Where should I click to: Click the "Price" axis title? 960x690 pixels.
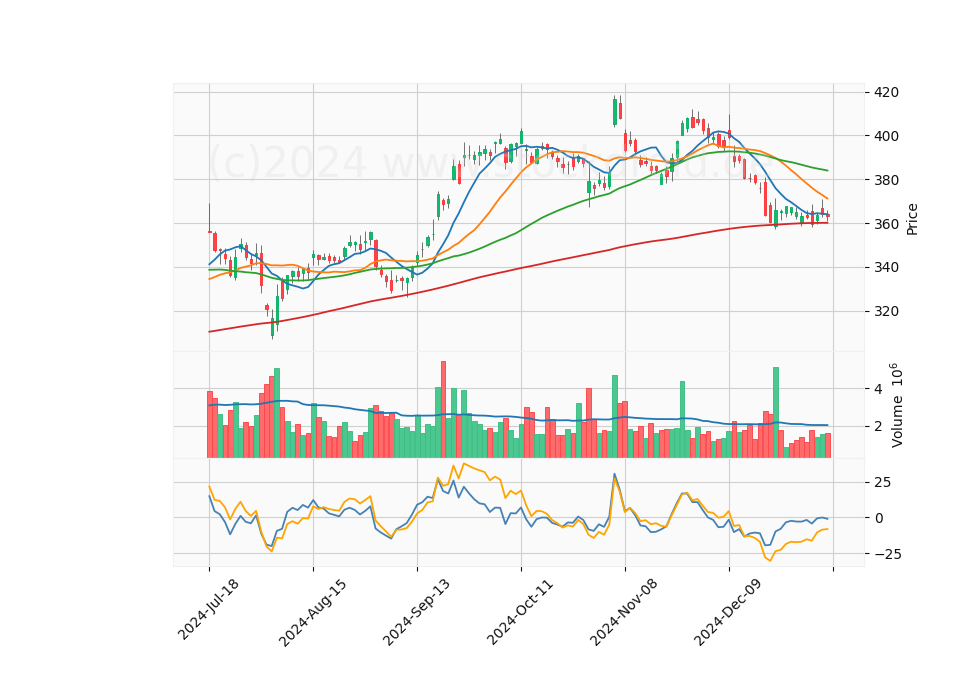tap(912, 219)
